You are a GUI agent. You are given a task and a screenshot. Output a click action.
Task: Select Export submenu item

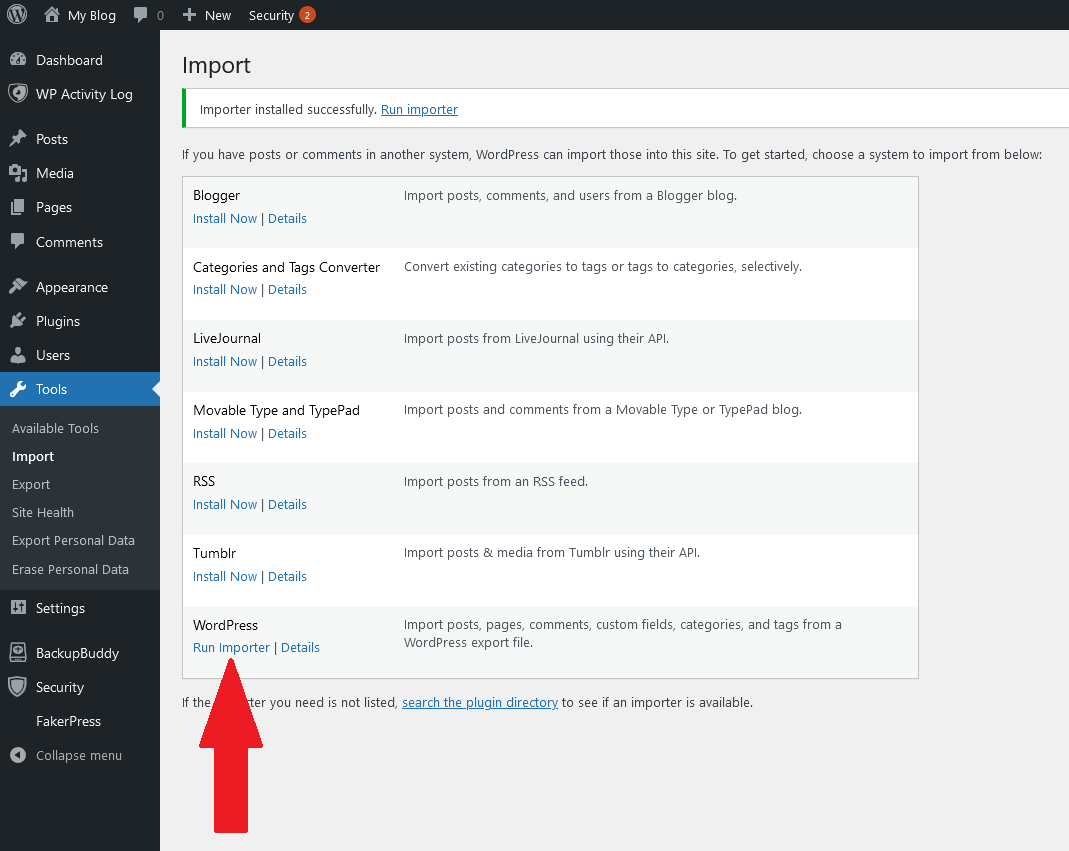[x=31, y=484]
